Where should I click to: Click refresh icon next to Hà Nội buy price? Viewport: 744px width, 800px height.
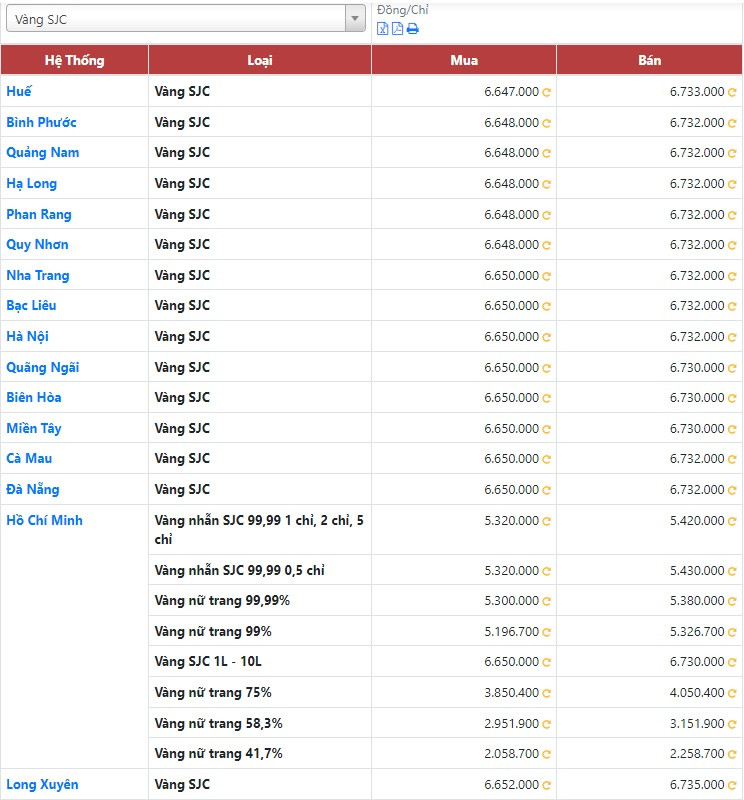point(547,337)
